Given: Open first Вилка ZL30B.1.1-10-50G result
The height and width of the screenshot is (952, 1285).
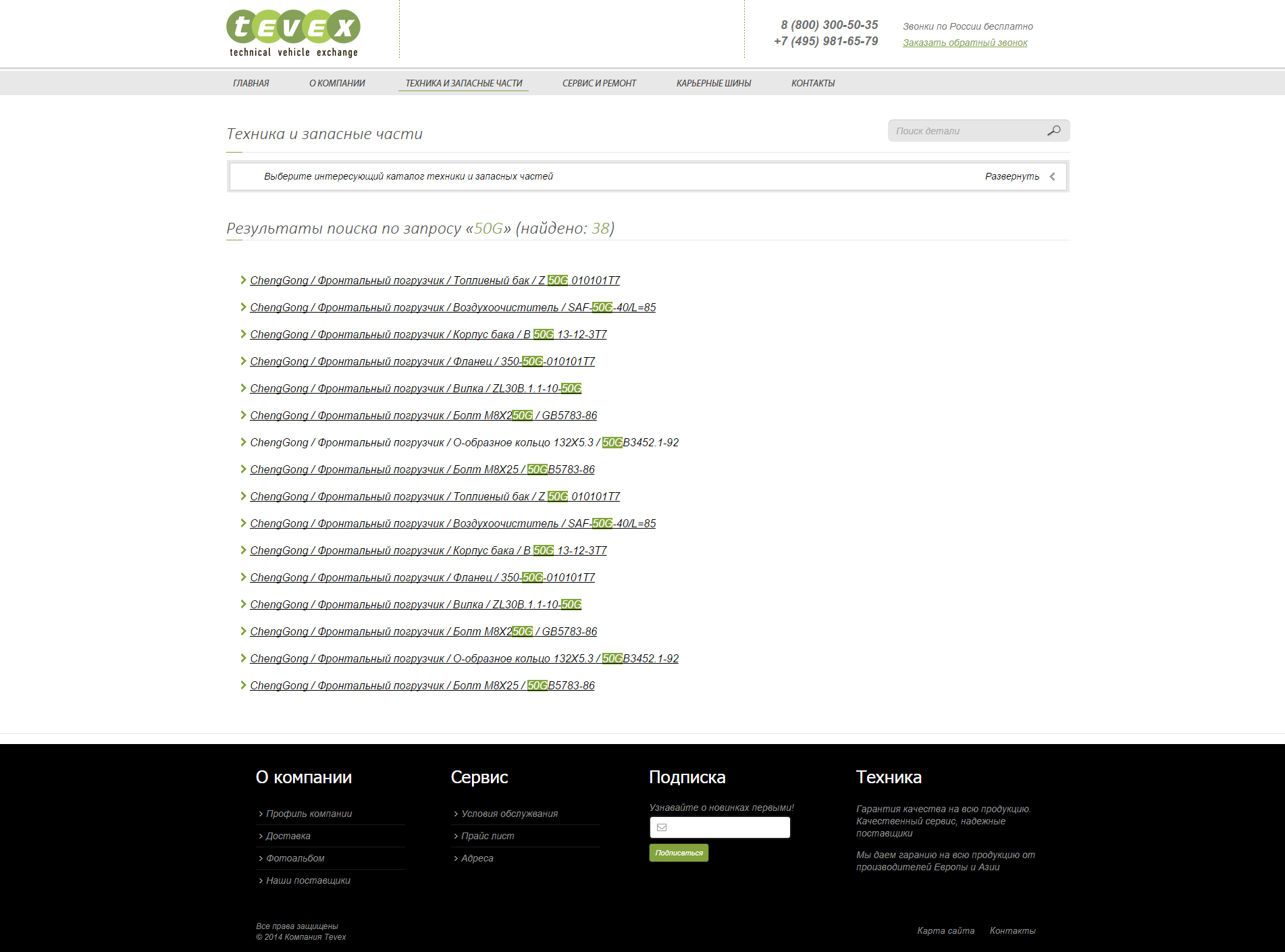Looking at the screenshot, I should click(x=416, y=388).
